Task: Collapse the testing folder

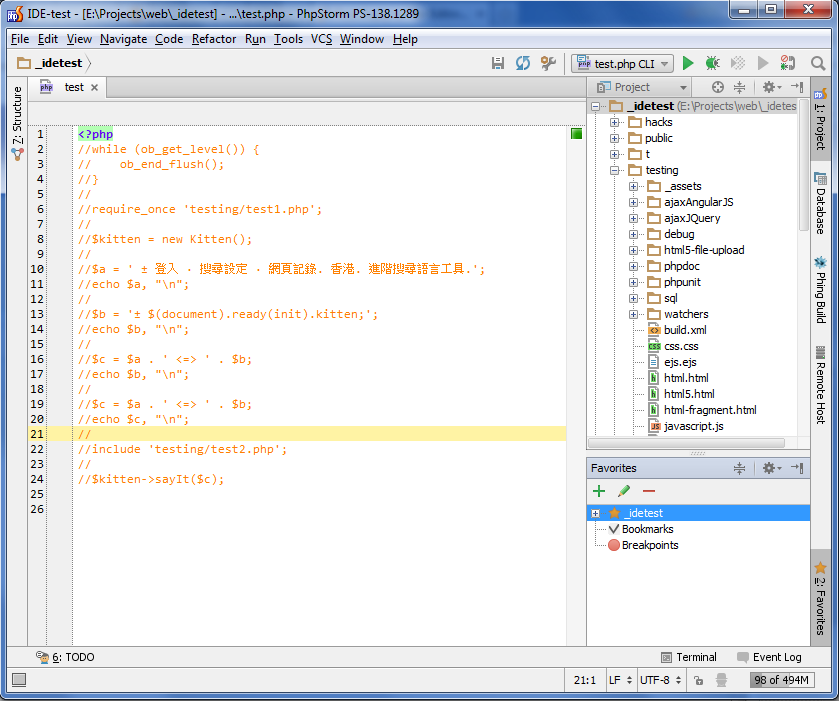Action: 614,170
